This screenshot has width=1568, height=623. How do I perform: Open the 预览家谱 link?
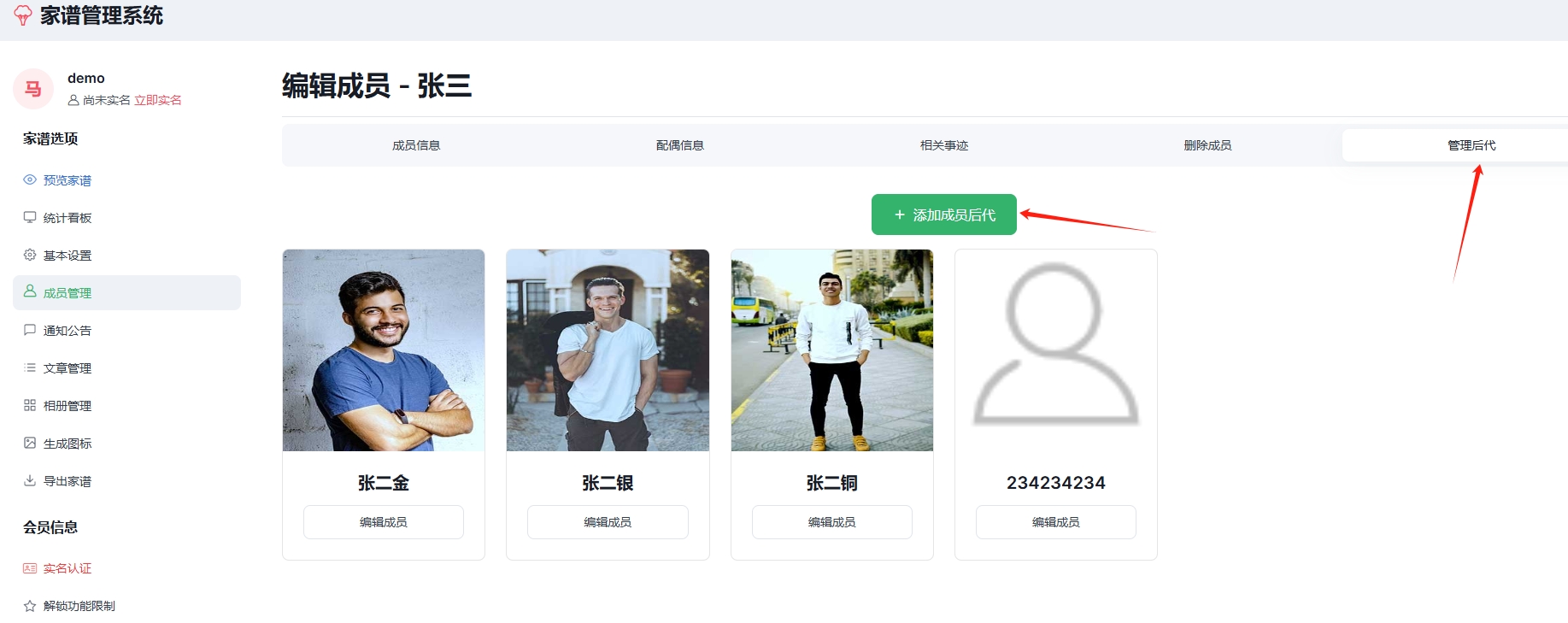(68, 180)
